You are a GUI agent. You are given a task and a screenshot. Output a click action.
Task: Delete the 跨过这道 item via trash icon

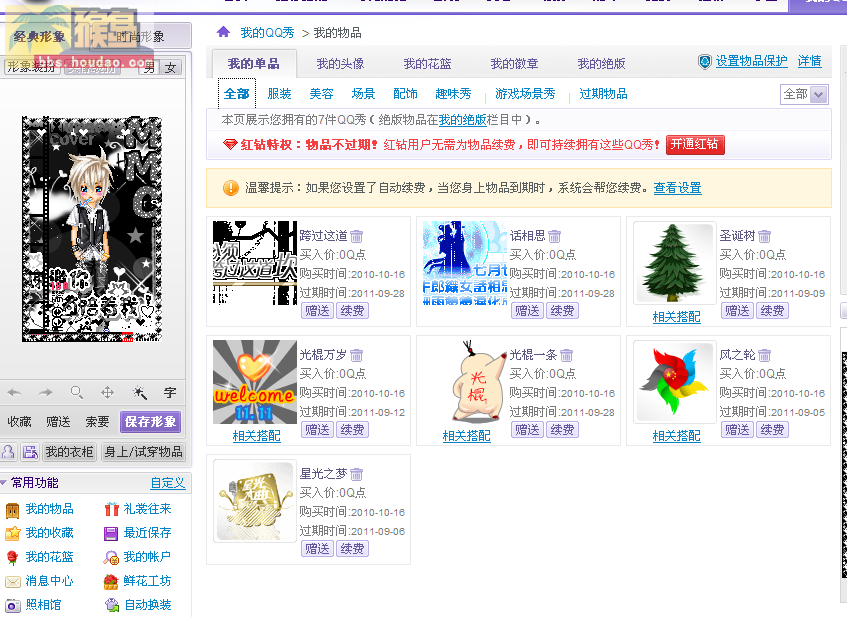click(357, 236)
